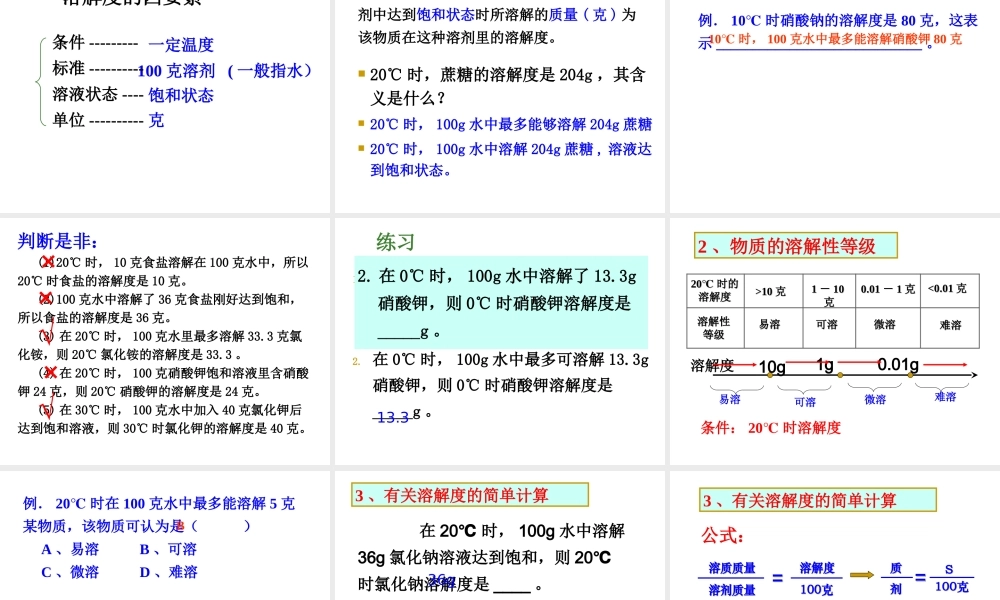Screen dimensions: 1000x600
Task: Select option B、可溶
Action: click(168, 550)
